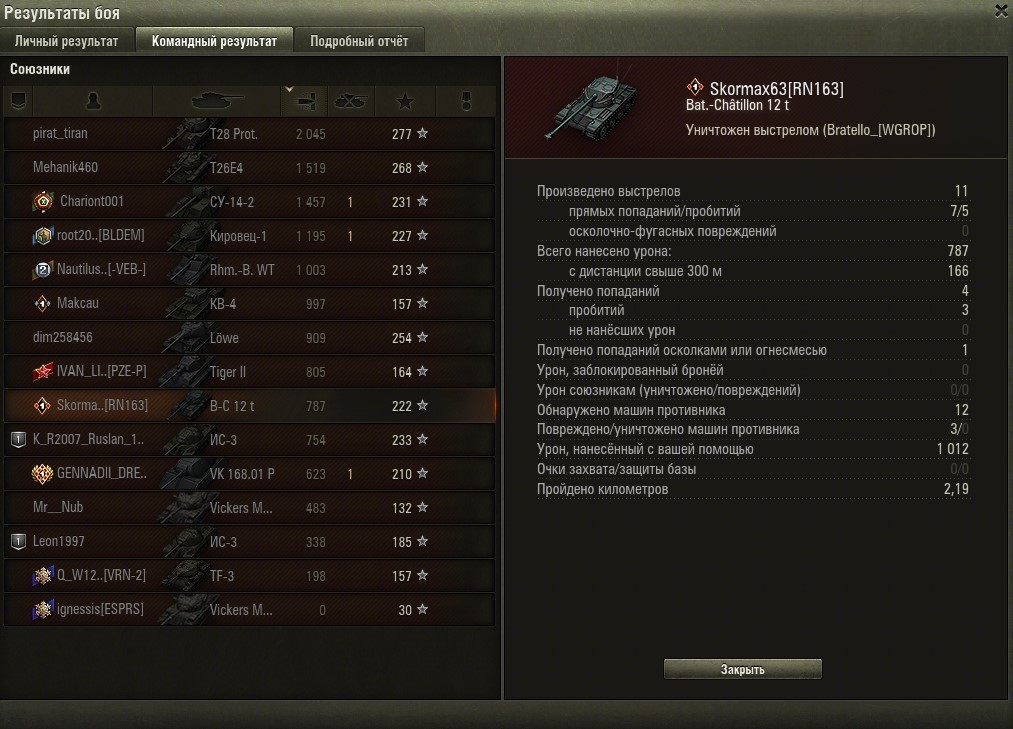1013x729 pixels.
Task: Click the Bat.-Châtillon 12 t tank image
Action: pos(590,106)
